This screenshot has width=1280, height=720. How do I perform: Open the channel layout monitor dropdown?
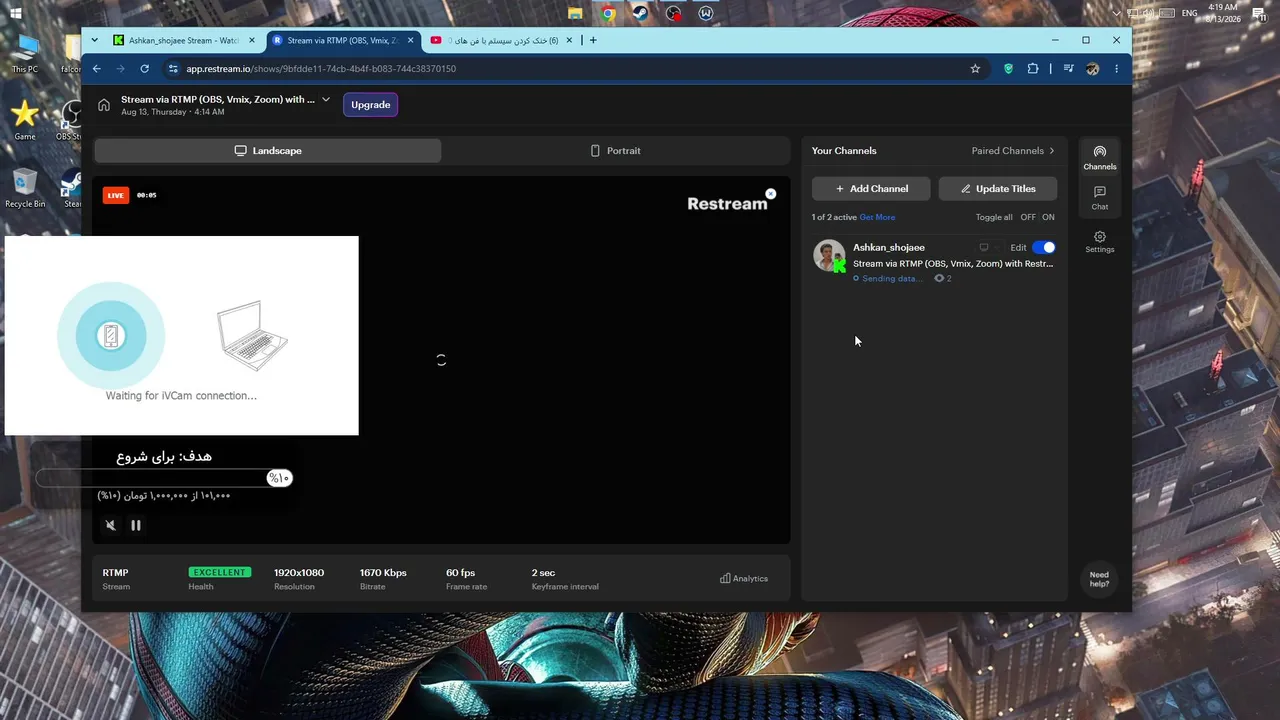click(x=987, y=247)
